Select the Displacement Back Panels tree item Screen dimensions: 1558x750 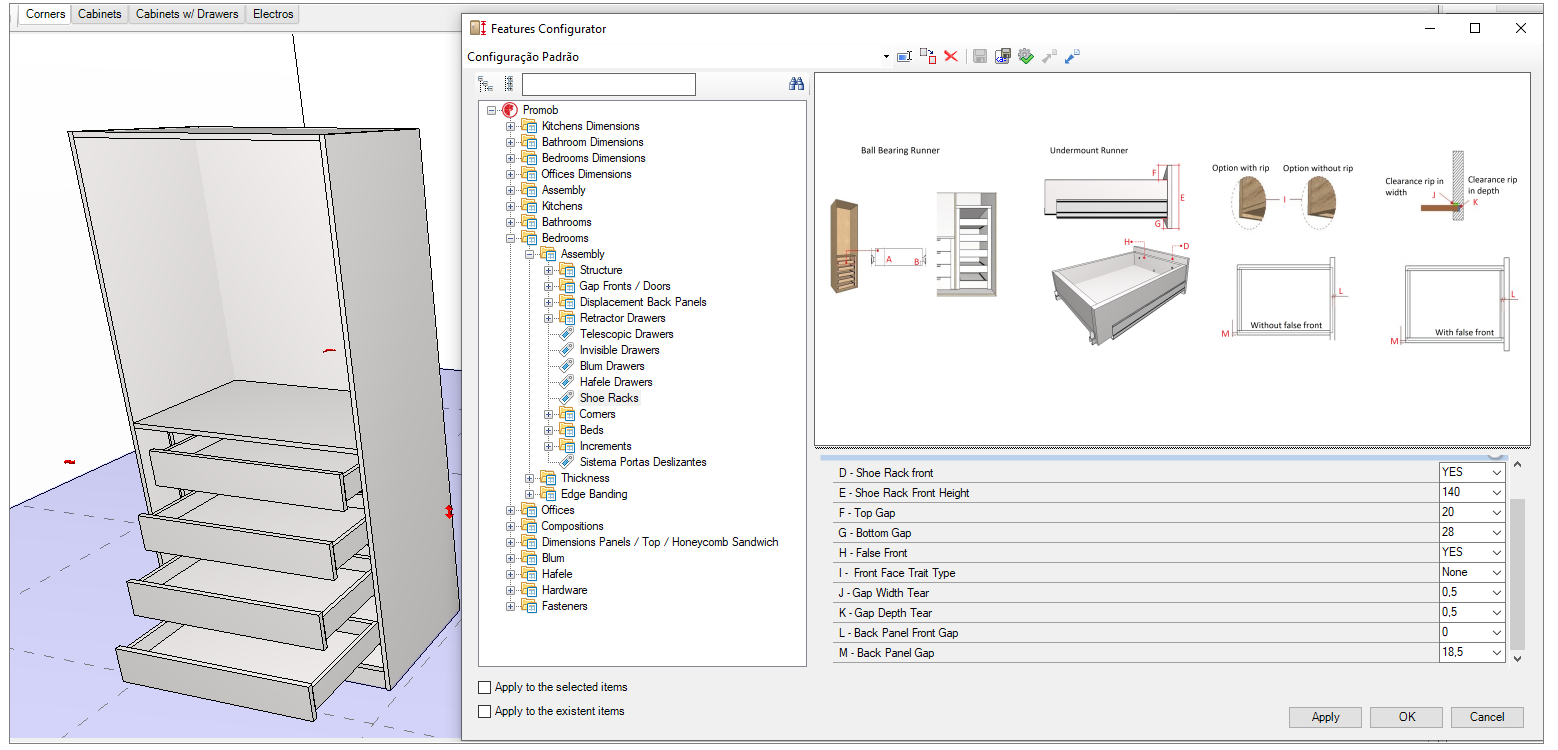tap(643, 302)
